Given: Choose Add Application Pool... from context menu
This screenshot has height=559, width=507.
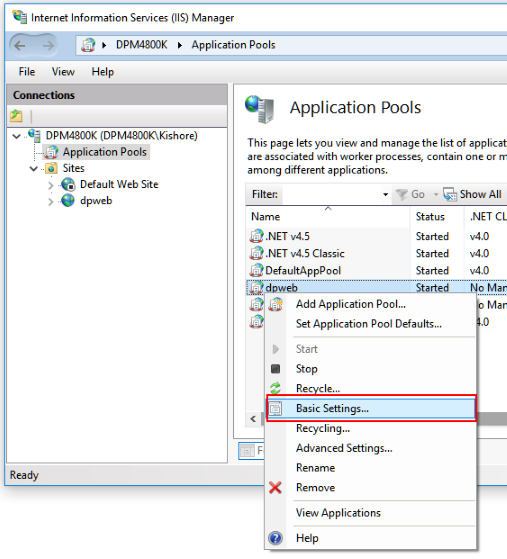Looking at the screenshot, I should (370, 304).
